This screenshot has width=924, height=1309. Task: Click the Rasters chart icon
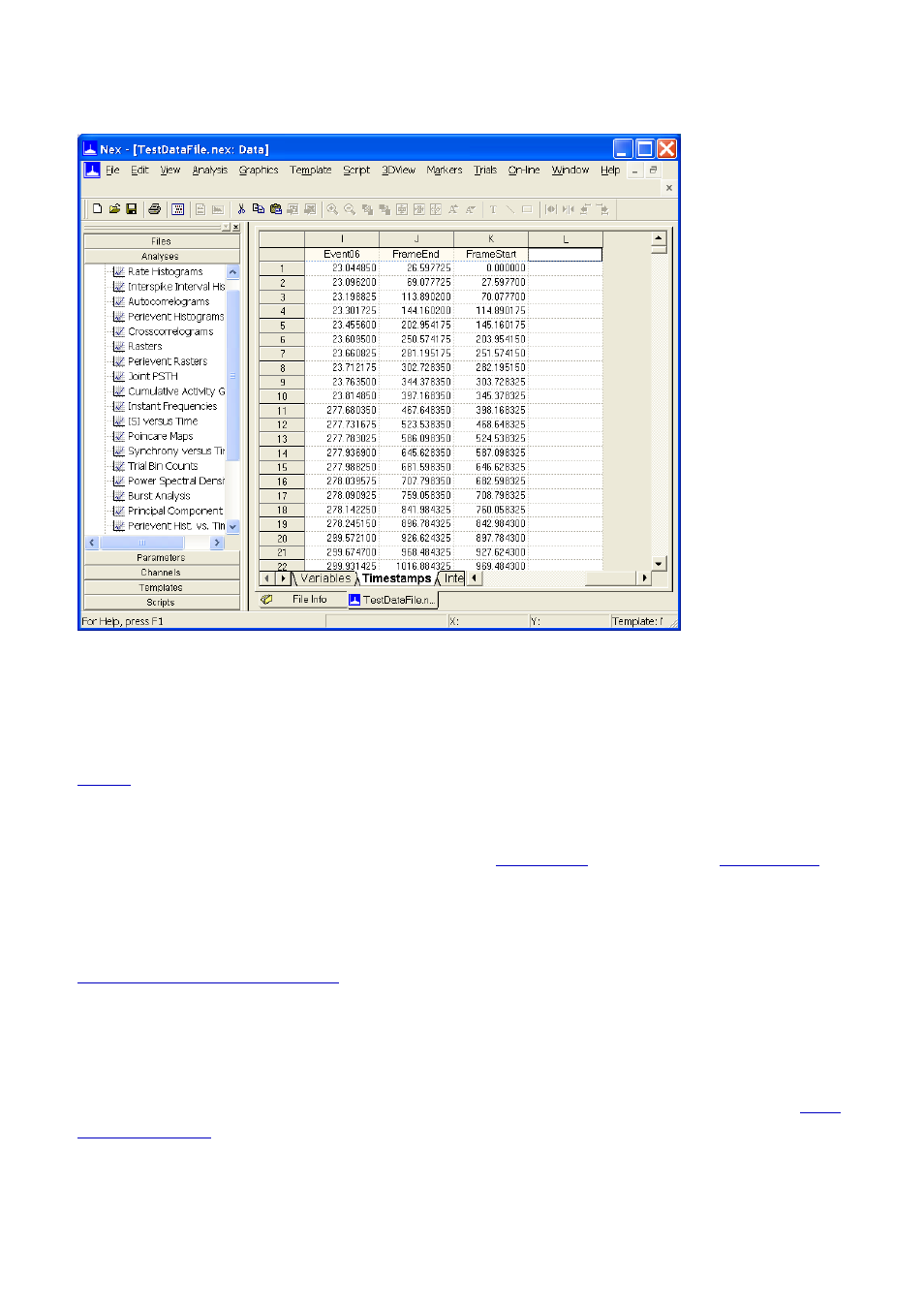(118, 346)
